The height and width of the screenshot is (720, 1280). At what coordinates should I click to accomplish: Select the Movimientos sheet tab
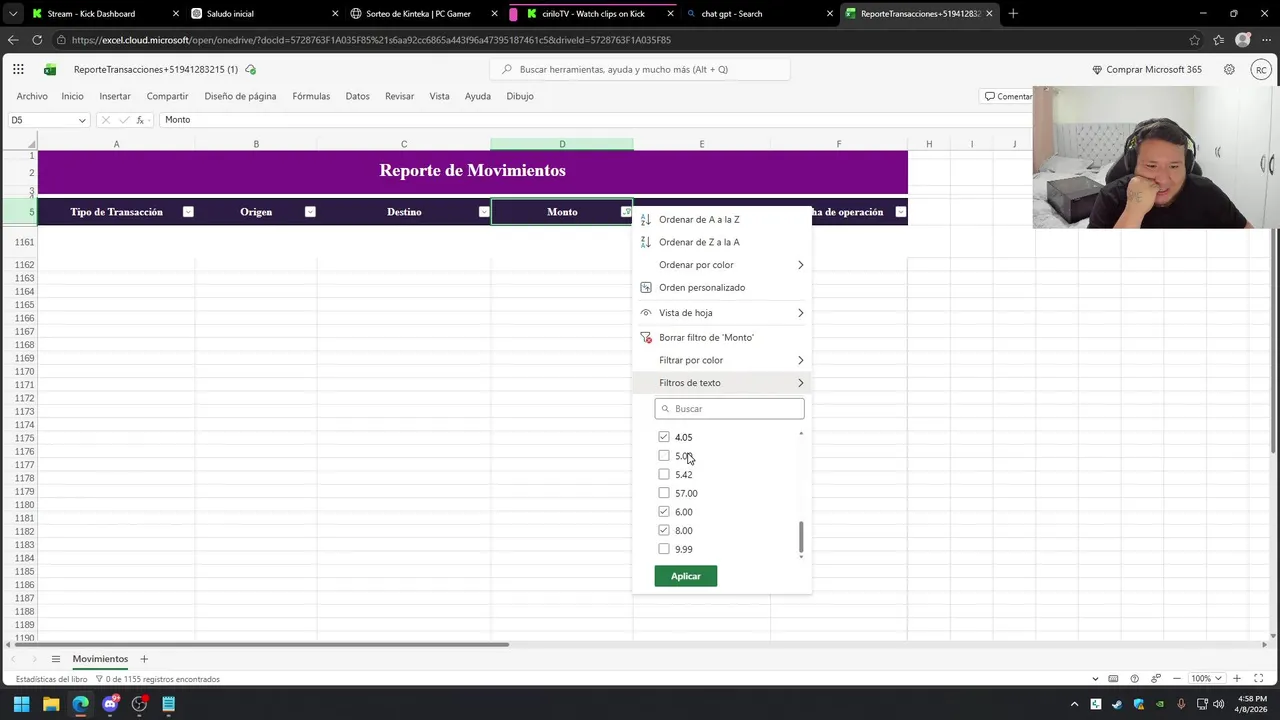100,659
